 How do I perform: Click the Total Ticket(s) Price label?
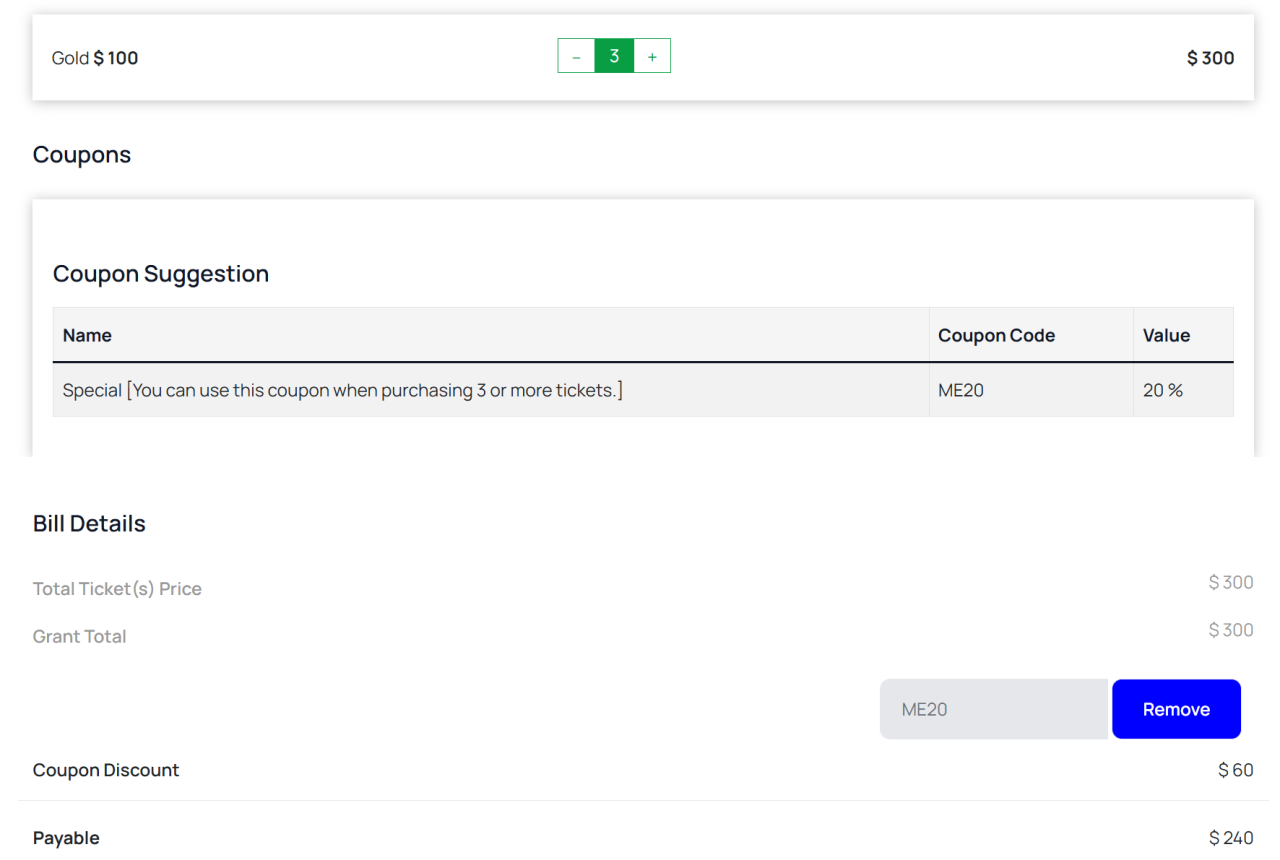(117, 589)
